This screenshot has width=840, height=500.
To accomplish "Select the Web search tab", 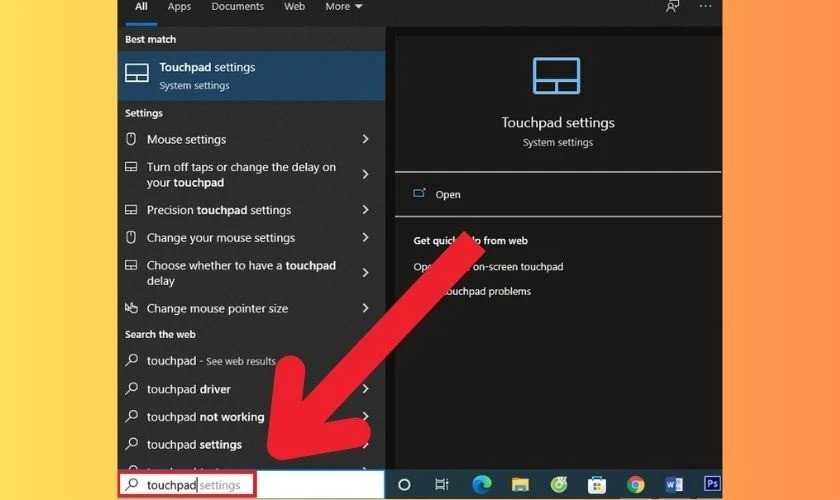I will pyautogui.click(x=294, y=7).
